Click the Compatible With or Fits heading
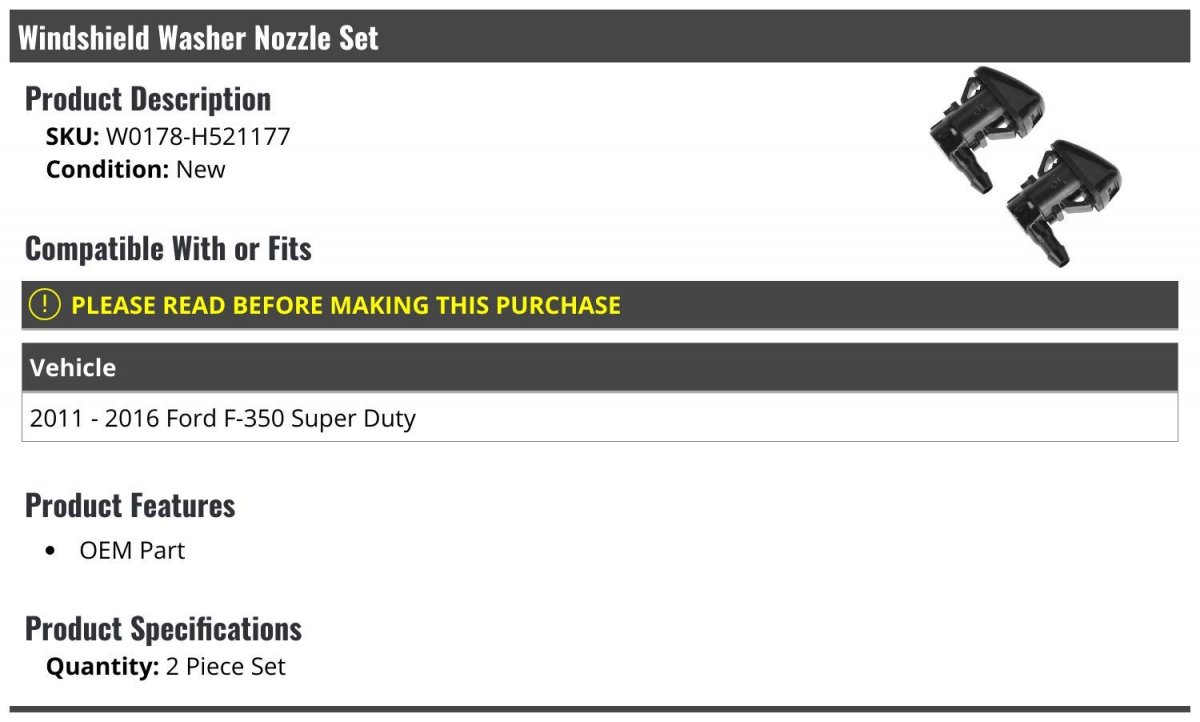 pos(168,249)
